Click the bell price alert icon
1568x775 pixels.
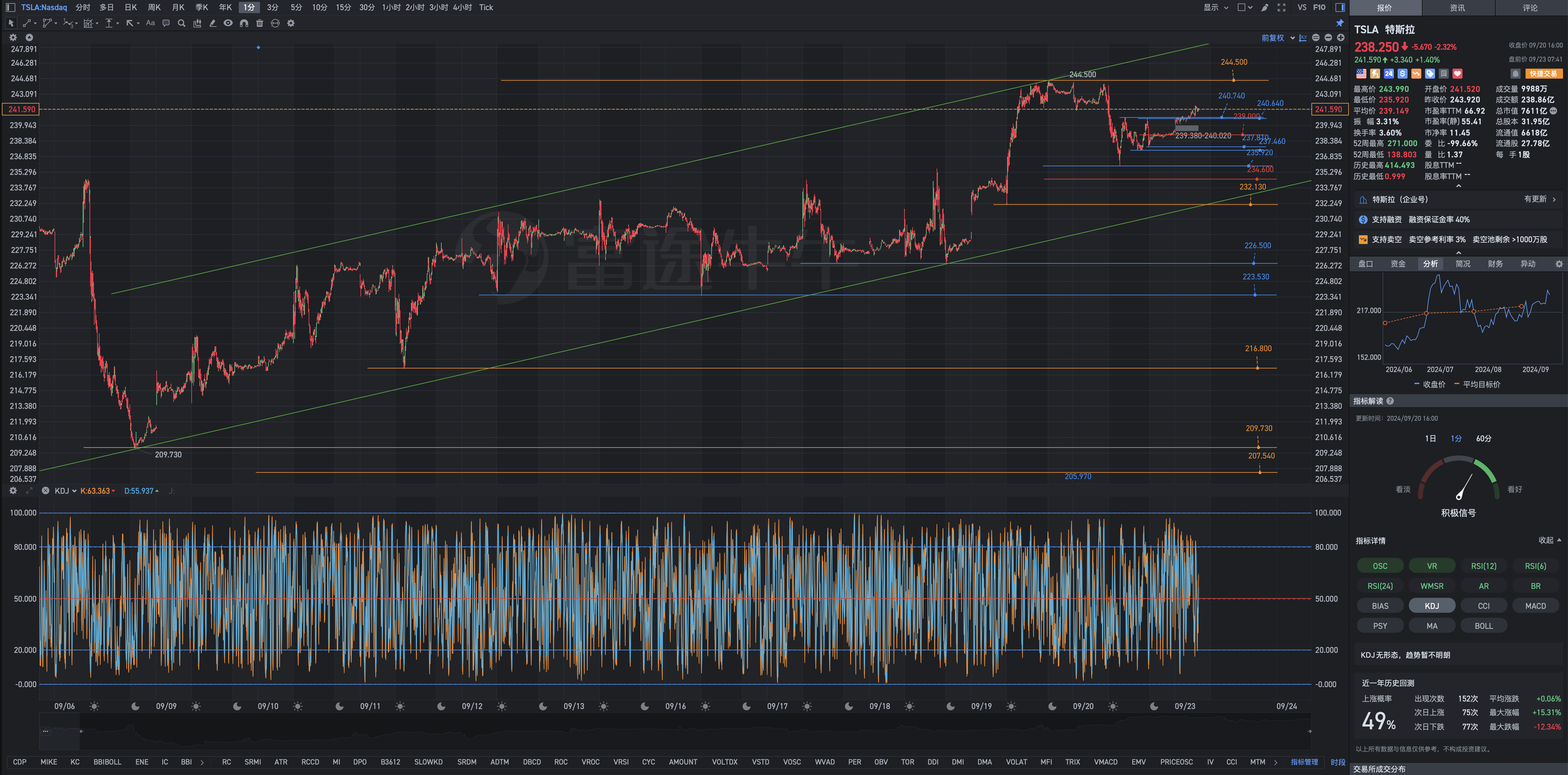coord(1516,74)
